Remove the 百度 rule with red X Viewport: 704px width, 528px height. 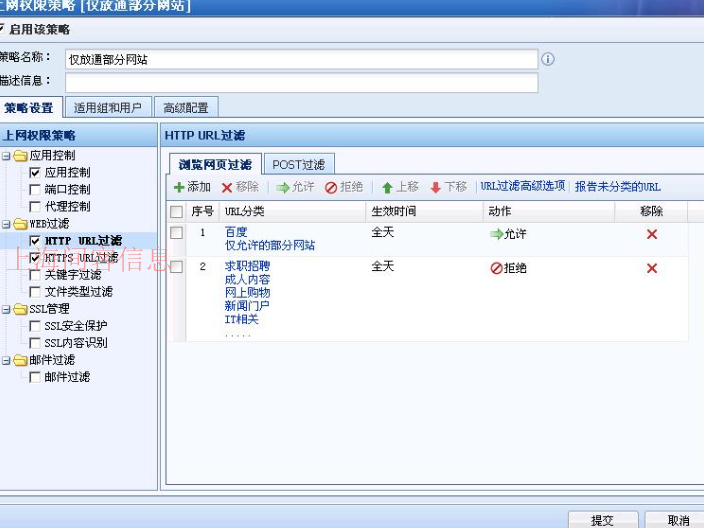[652, 234]
